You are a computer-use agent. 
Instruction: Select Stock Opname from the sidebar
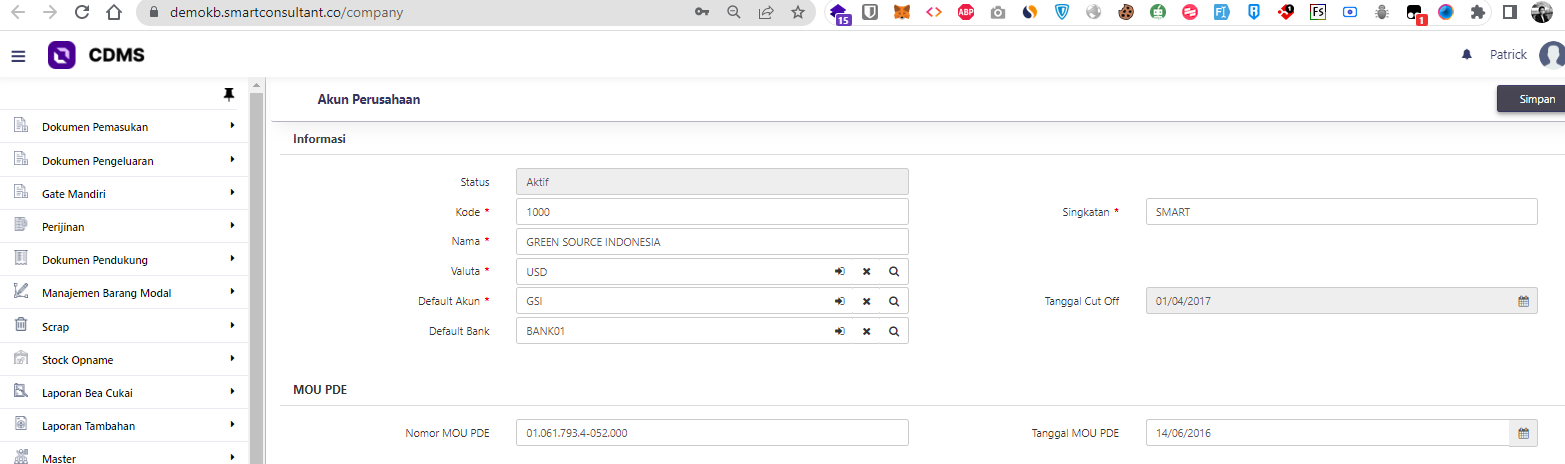[76, 360]
